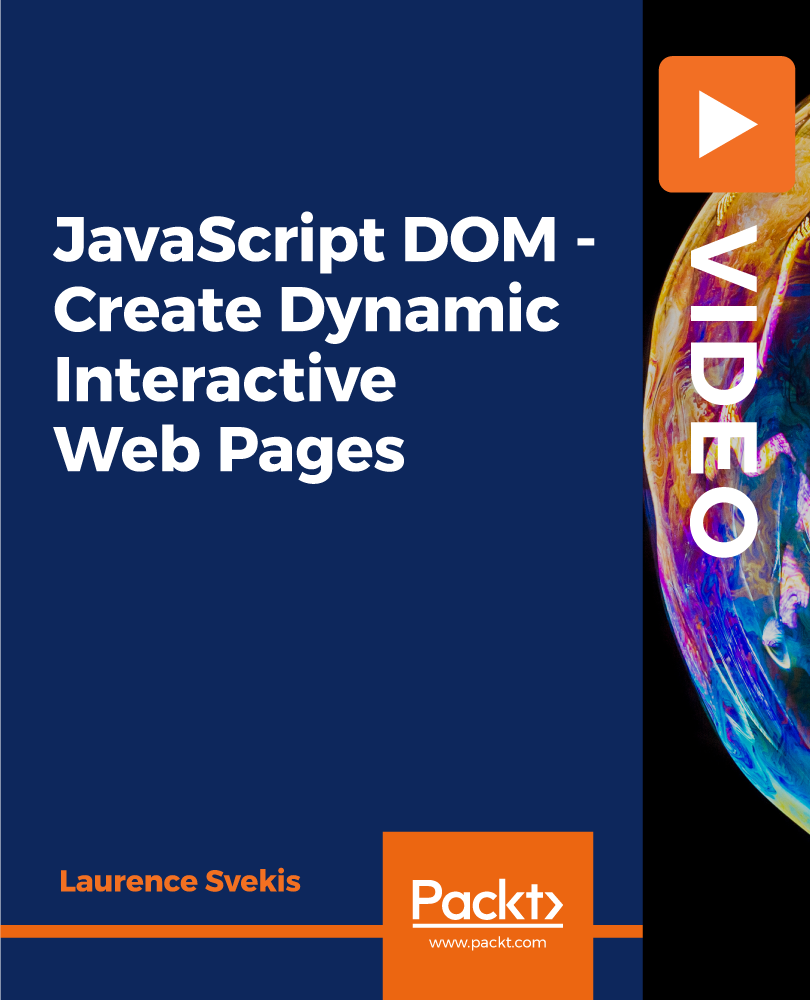Click the vertical VIDEO label
Image resolution: width=810 pixels, height=1000 pixels.
(724, 390)
